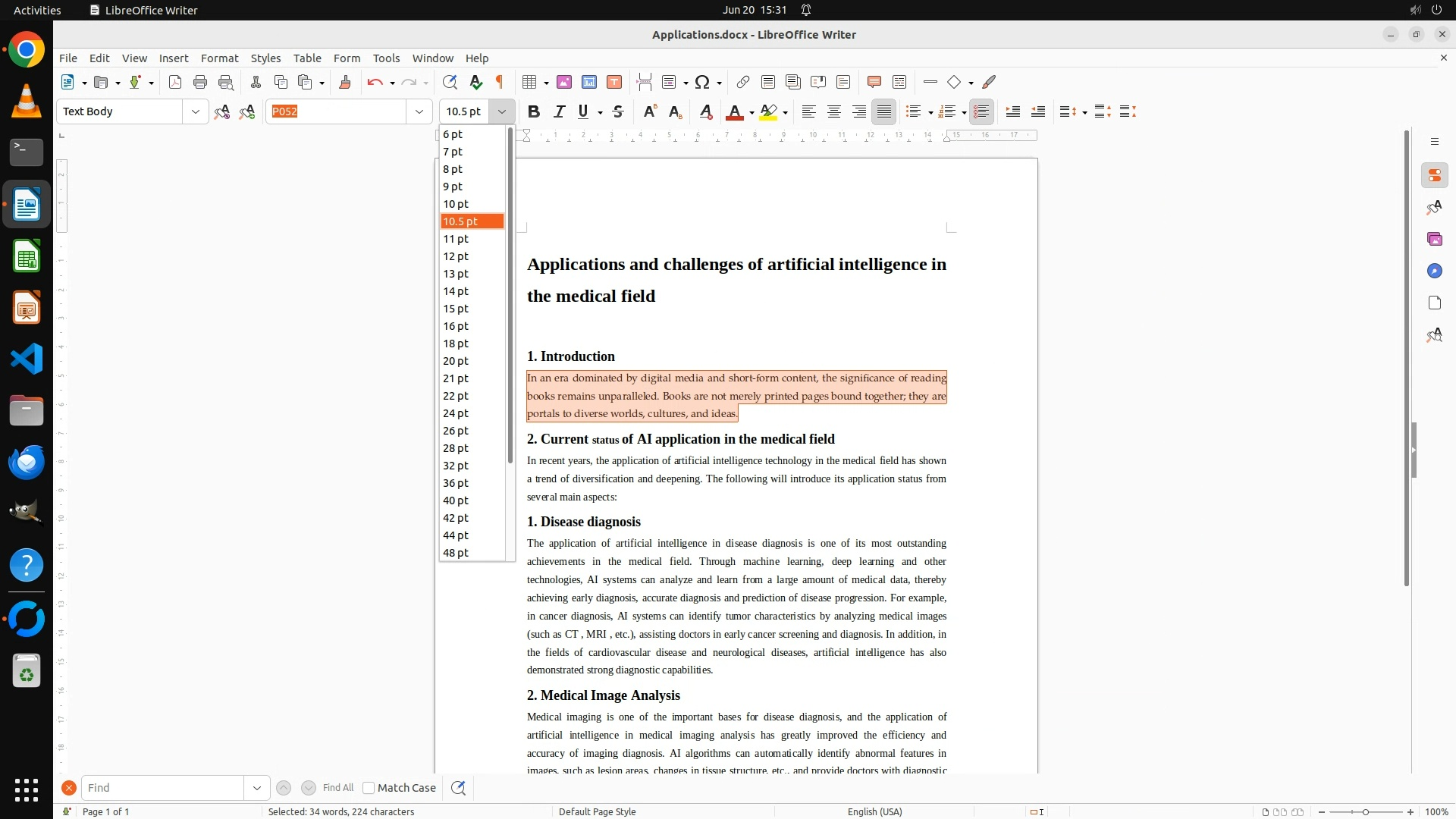Click the Print document icon
This screenshot has width=1456, height=819.
(x=200, y=82)
